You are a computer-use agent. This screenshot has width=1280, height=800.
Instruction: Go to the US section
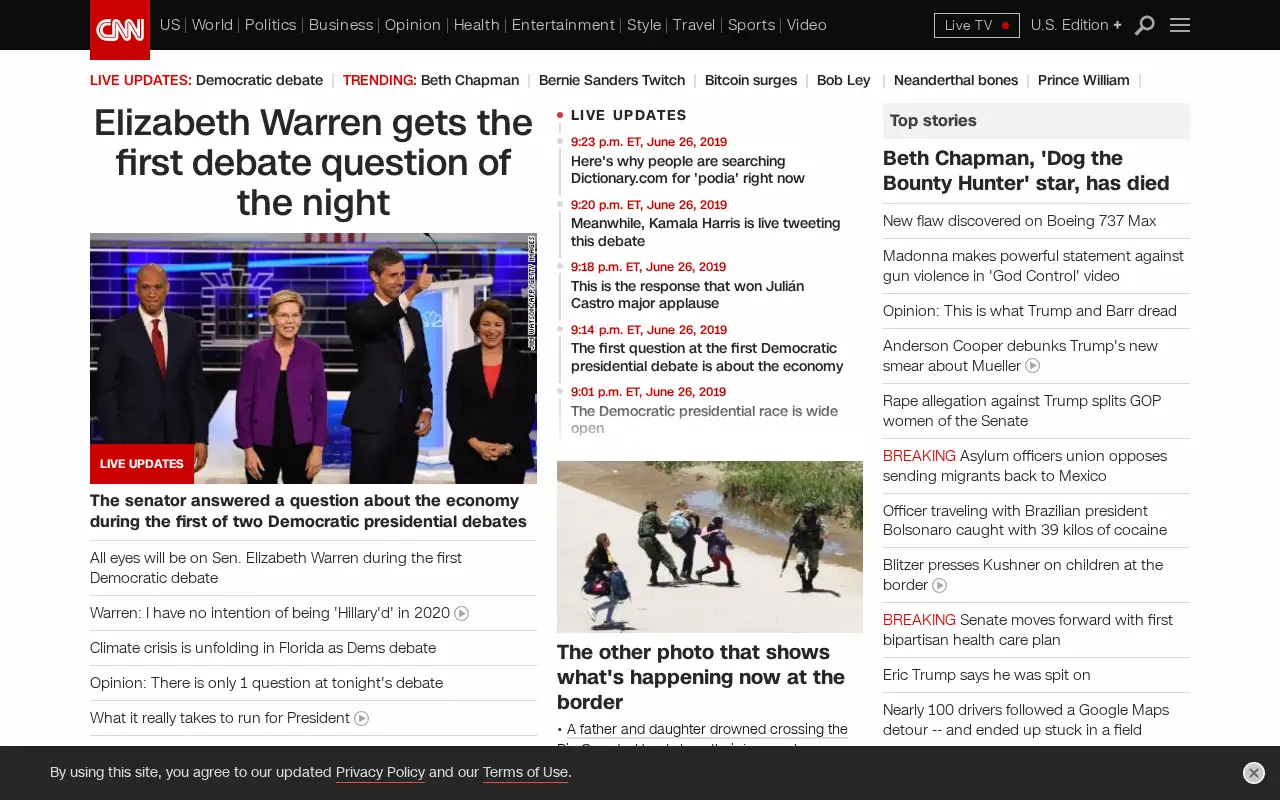click(170, 25)
